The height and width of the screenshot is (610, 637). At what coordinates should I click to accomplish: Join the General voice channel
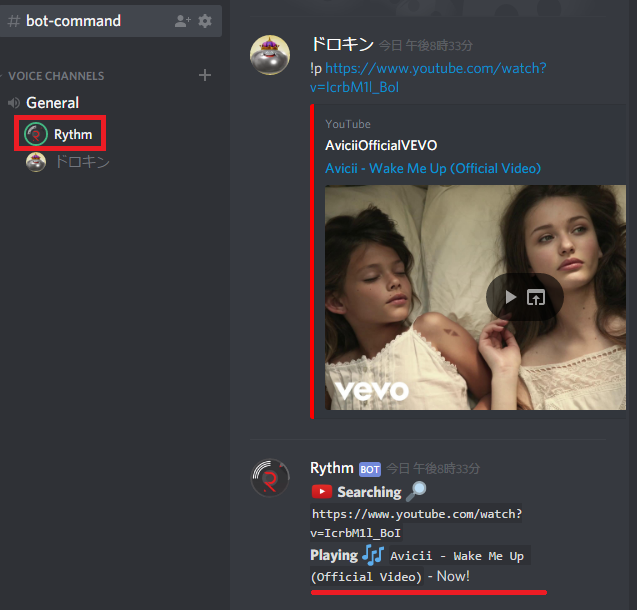click(x=52, y=103)
